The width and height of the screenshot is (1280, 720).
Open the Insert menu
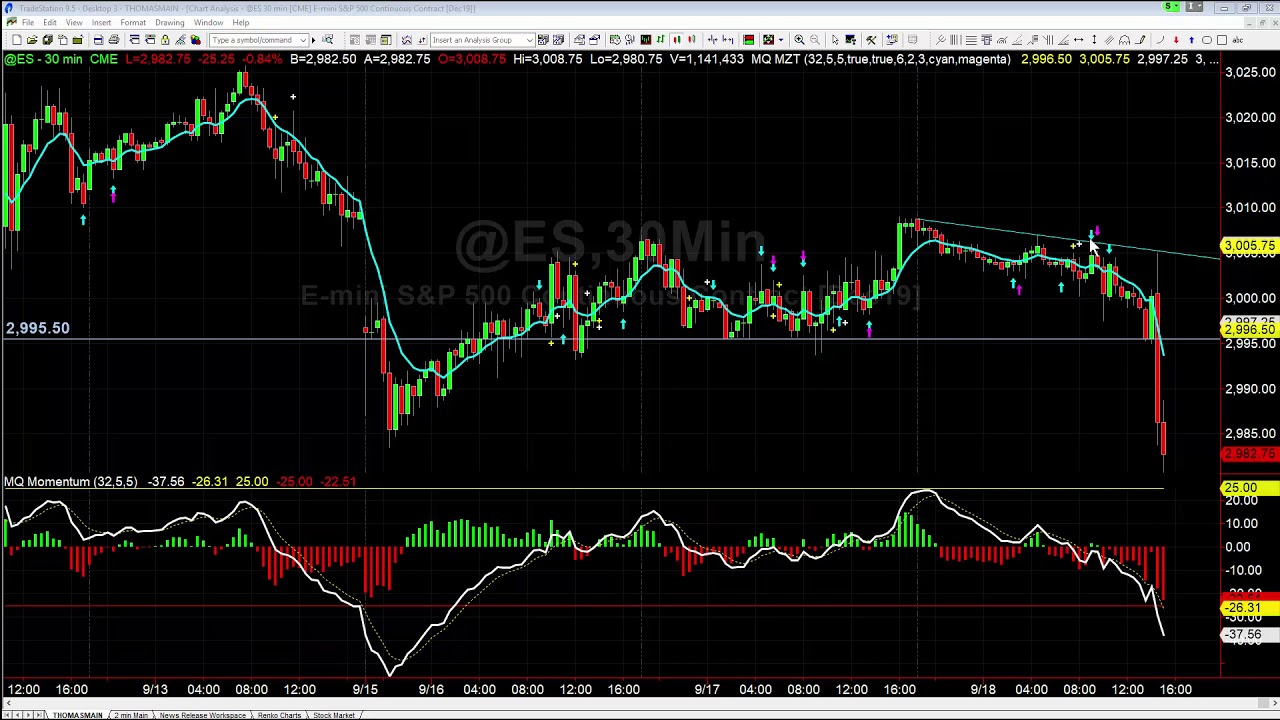[101, 22]
